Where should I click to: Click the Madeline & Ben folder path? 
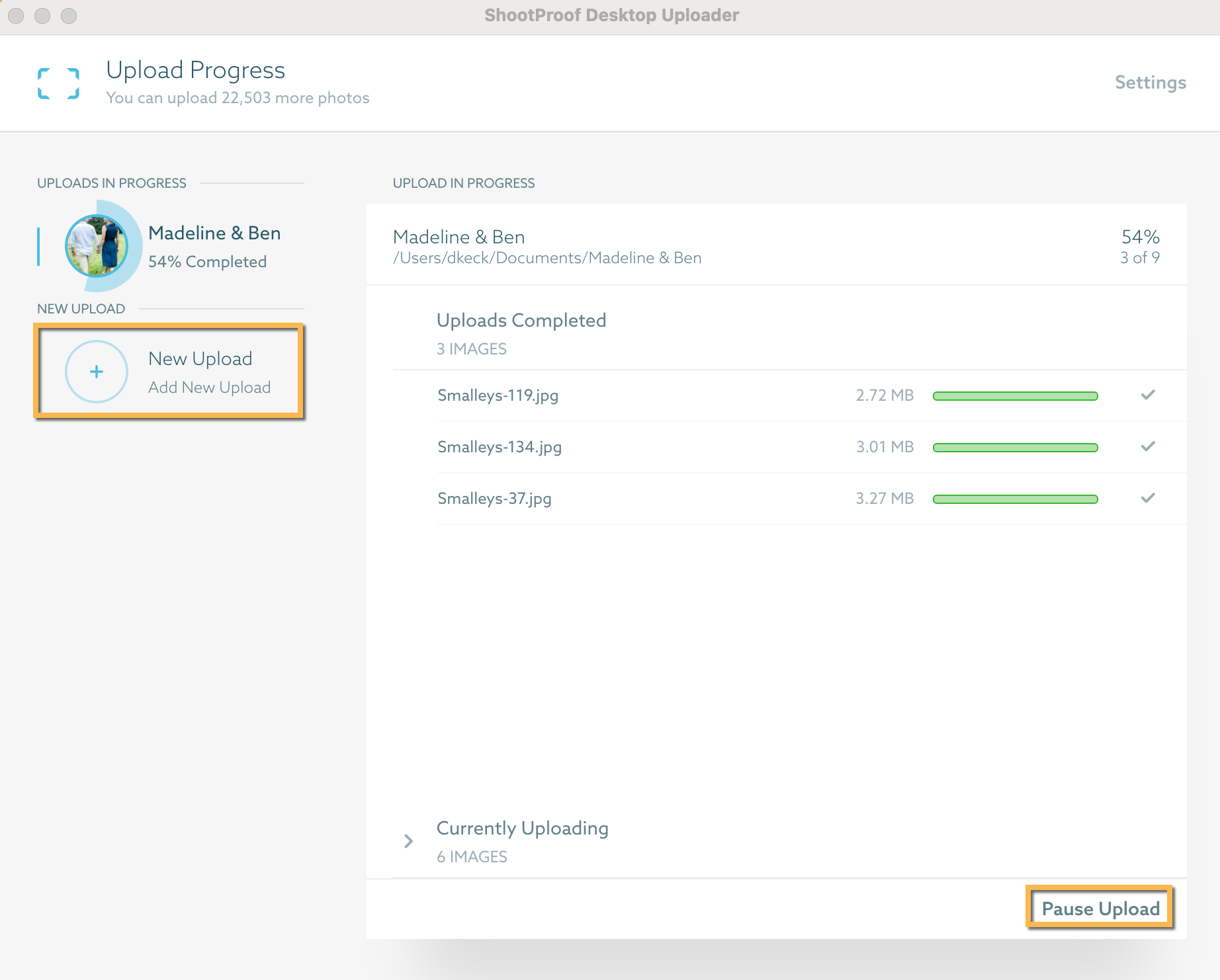point(546,258)
